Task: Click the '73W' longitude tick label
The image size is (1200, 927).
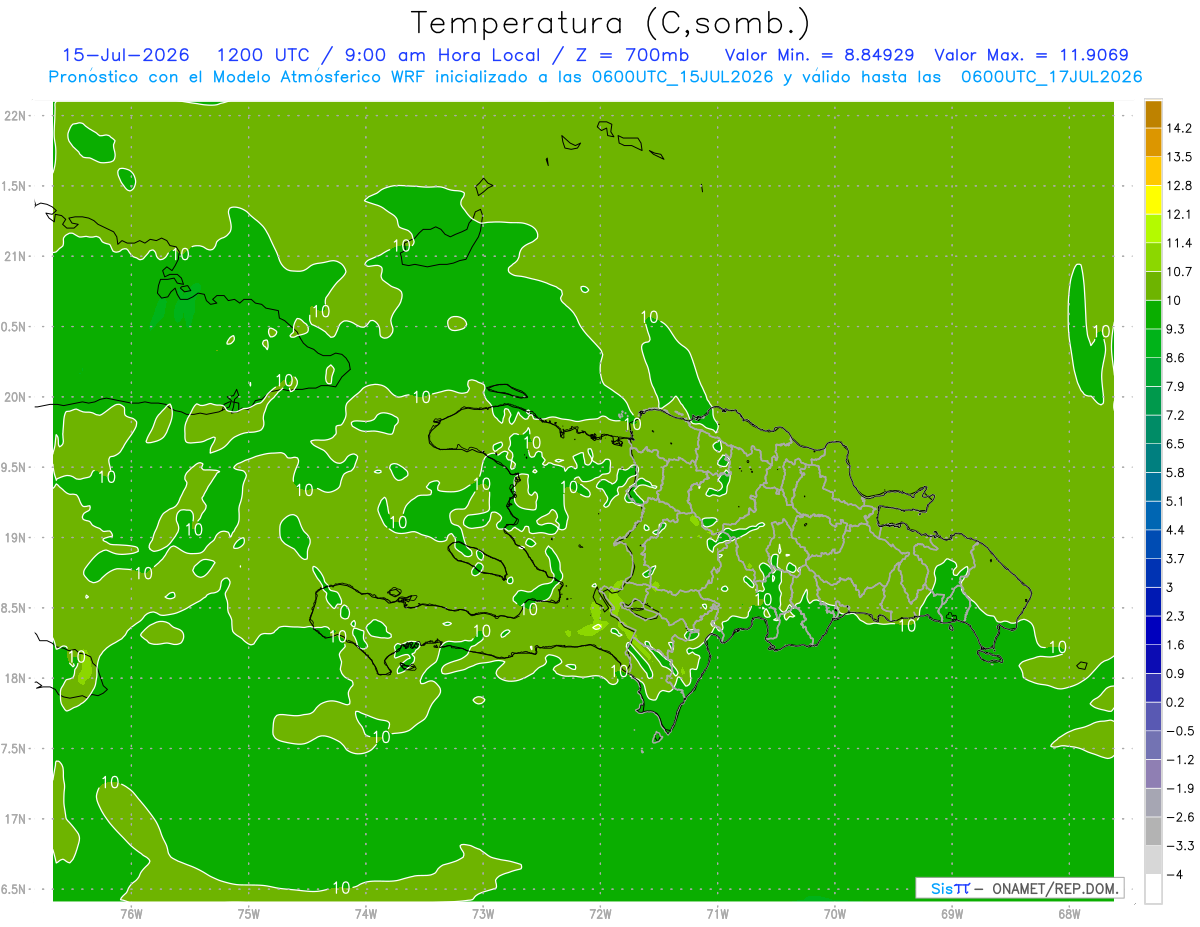Action: pyautogui.click(x=483, y=913)
